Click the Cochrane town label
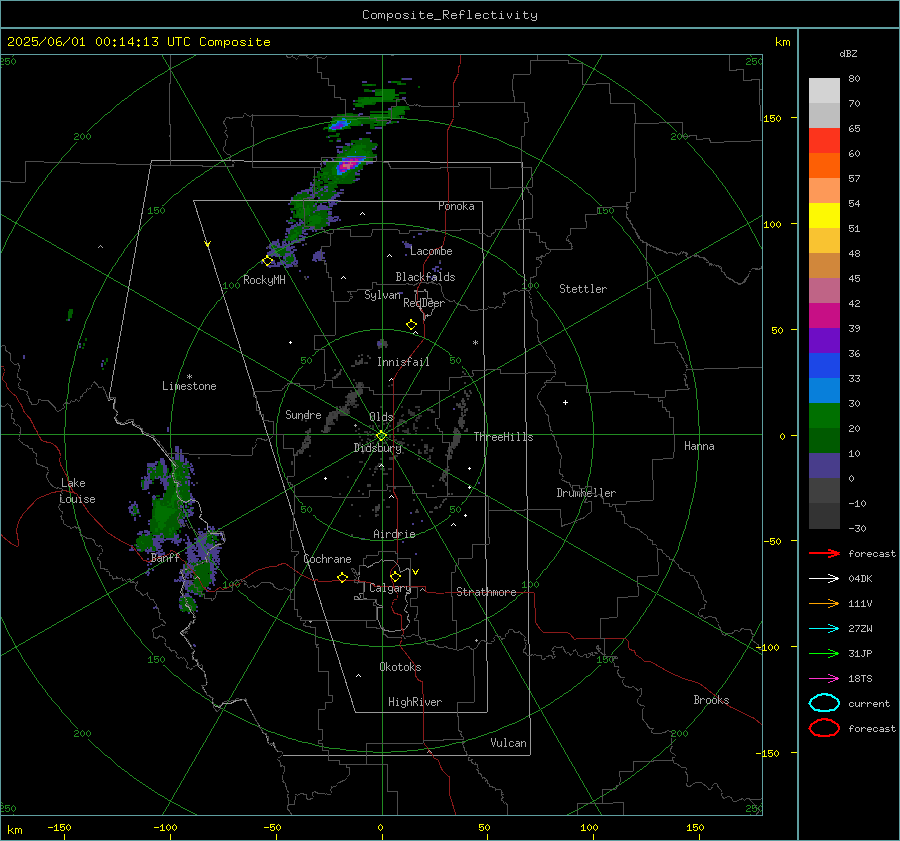Screen dimensions: 900x841 (327, 559)
